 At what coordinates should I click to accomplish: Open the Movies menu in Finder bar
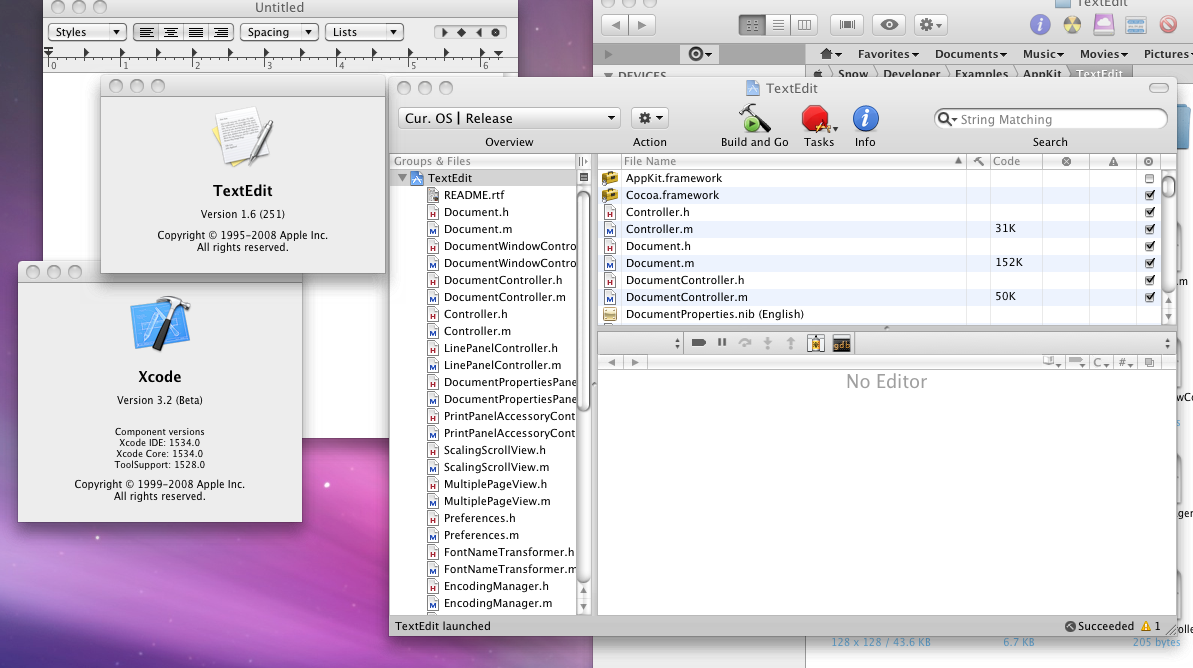(1103, 54)
